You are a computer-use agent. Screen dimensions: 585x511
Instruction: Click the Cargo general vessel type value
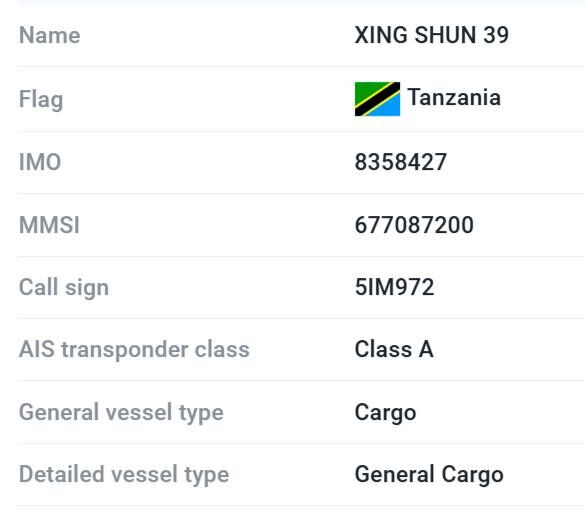point(385,413)
